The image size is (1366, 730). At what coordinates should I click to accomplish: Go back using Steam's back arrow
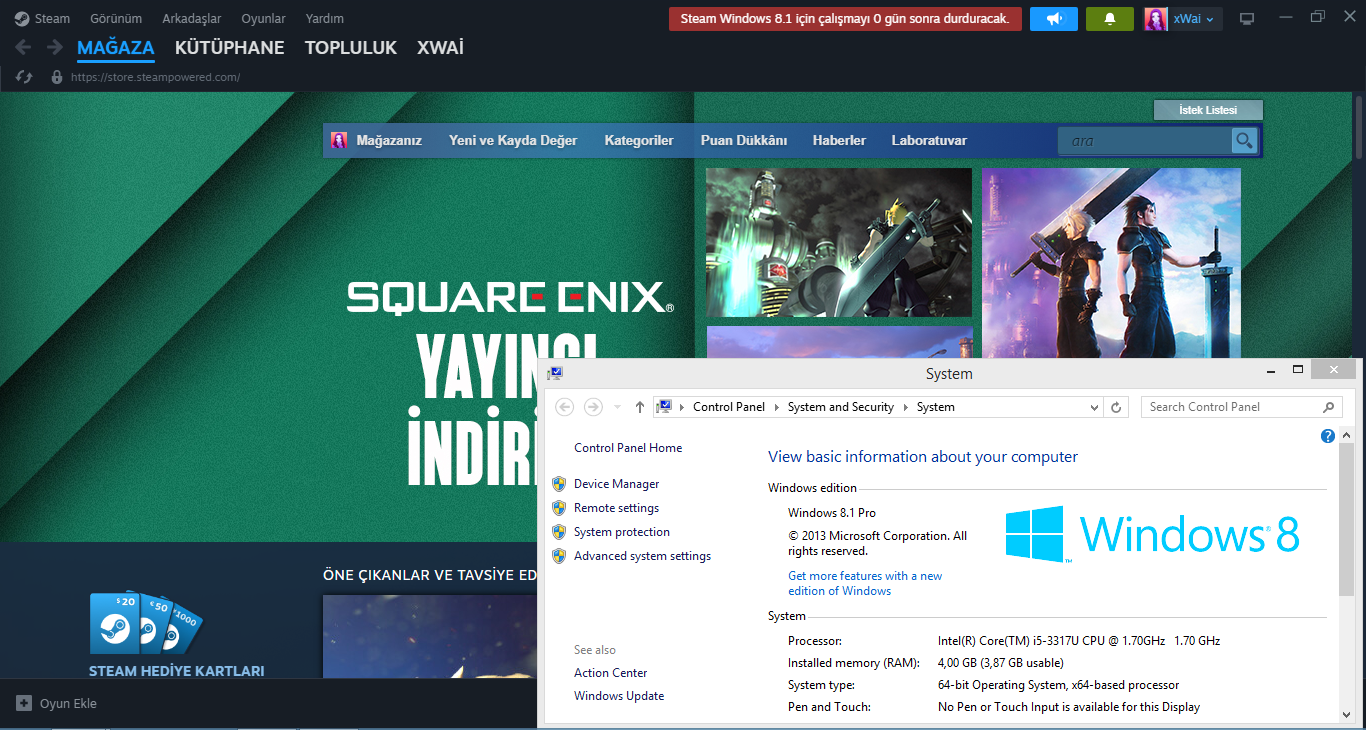click(24, 47)
